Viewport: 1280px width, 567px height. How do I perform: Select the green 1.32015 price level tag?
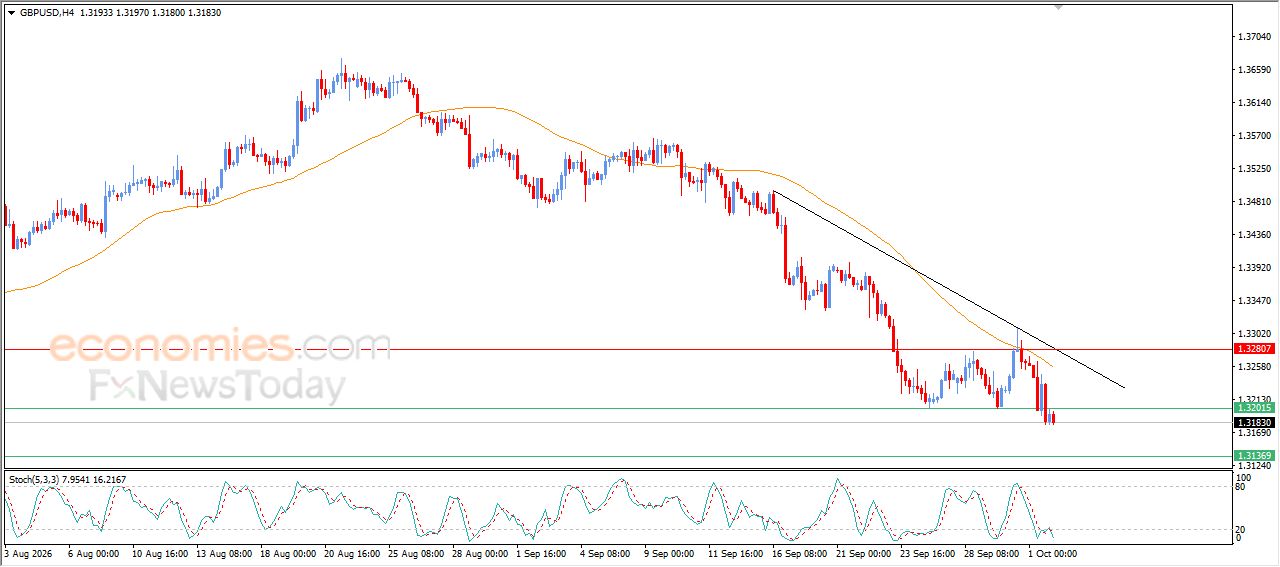(1254, 408)
